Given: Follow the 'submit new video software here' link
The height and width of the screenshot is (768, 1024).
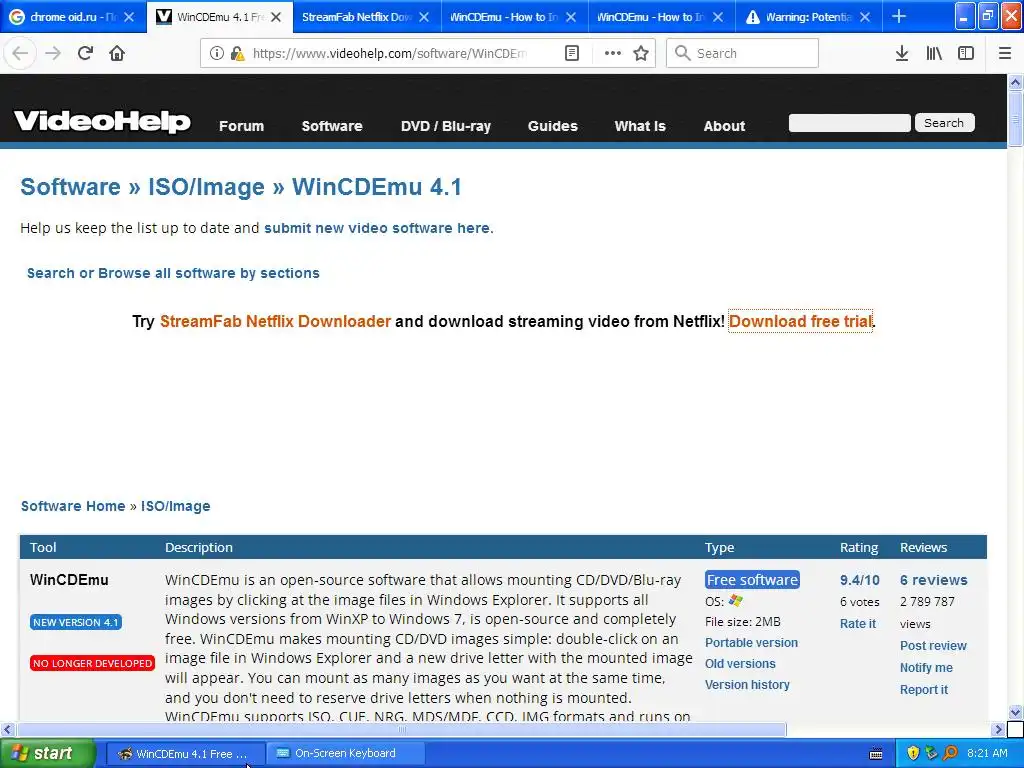Looking at the screenshot, I should [377, 228].
